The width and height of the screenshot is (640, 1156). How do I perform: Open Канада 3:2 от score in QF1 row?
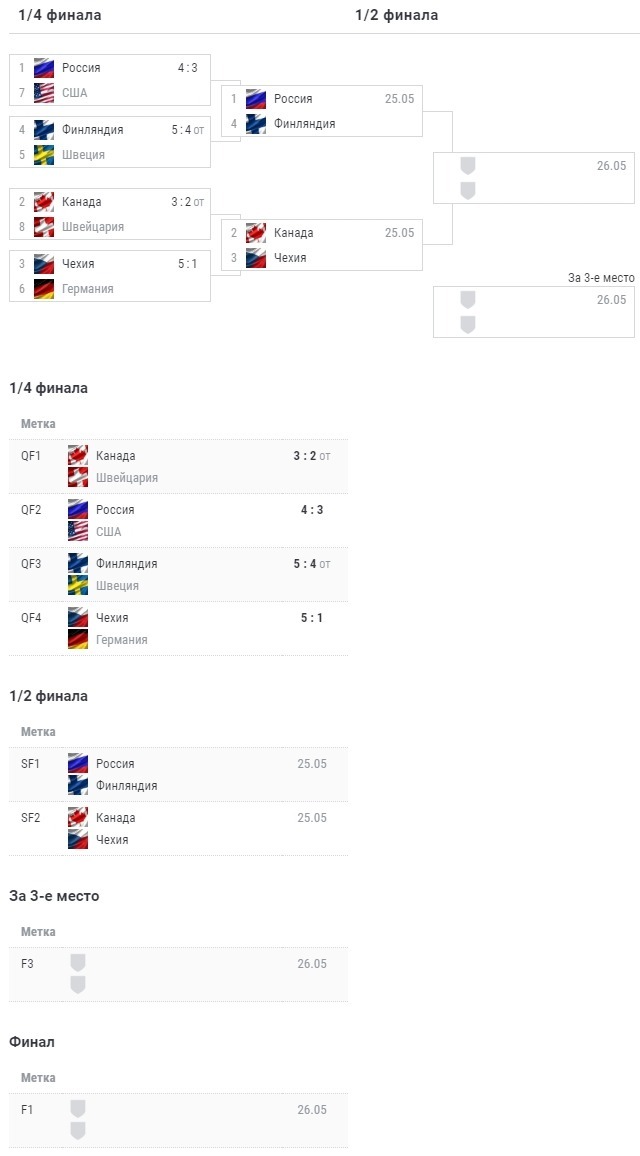click(x=312, y=456)
